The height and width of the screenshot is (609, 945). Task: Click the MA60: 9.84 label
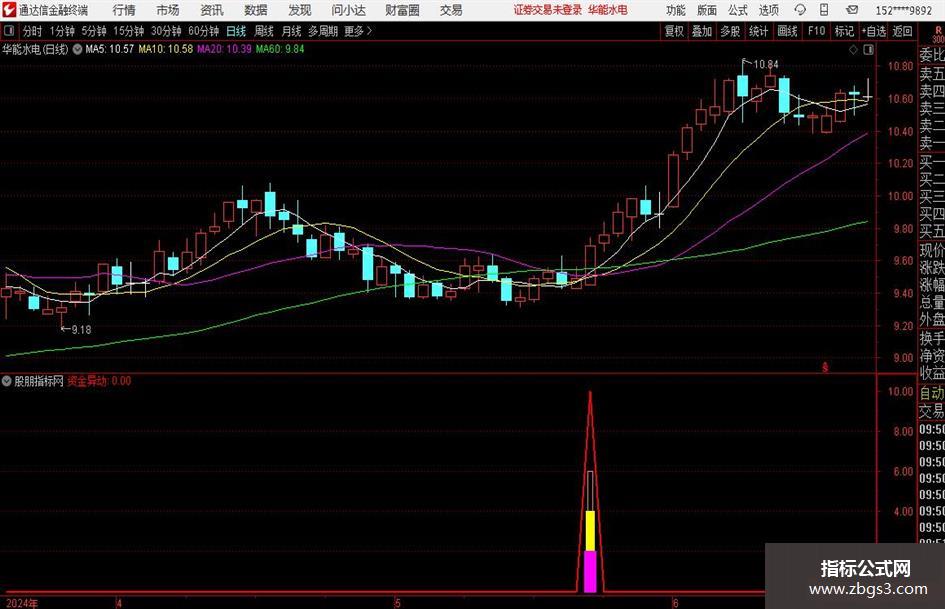[x=280, y=49]
